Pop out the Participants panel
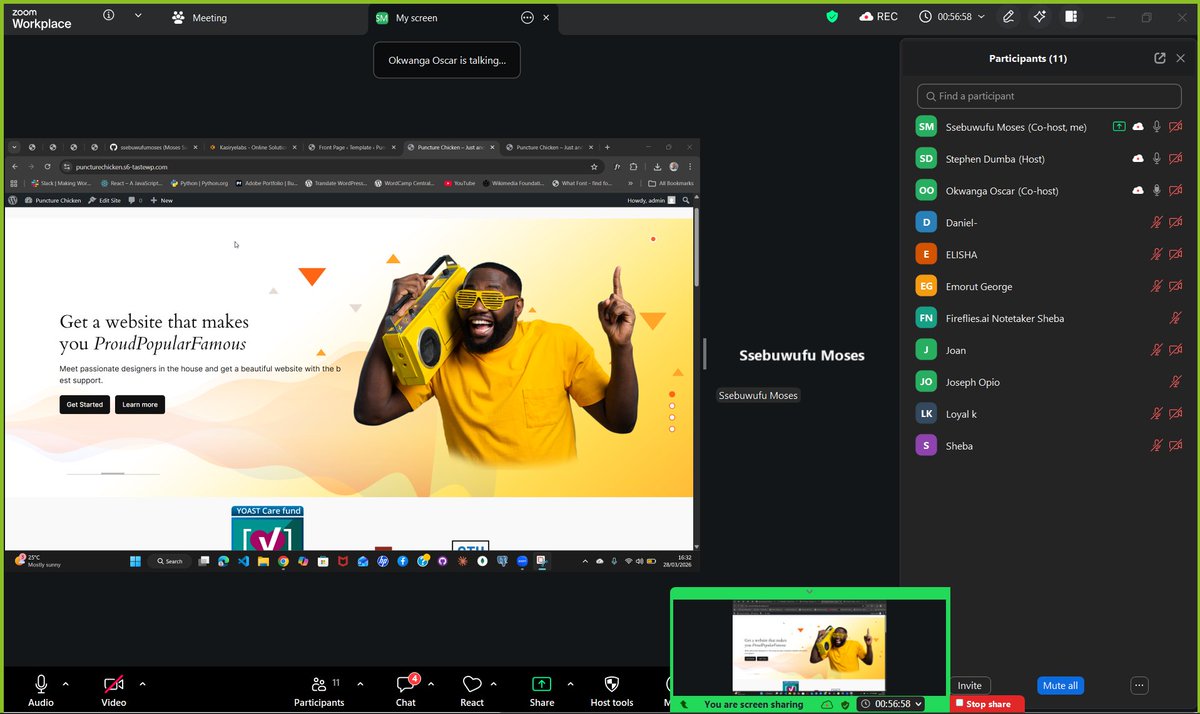The height and width of the screenshot is (714, 1200). (x=1160, y=58)
